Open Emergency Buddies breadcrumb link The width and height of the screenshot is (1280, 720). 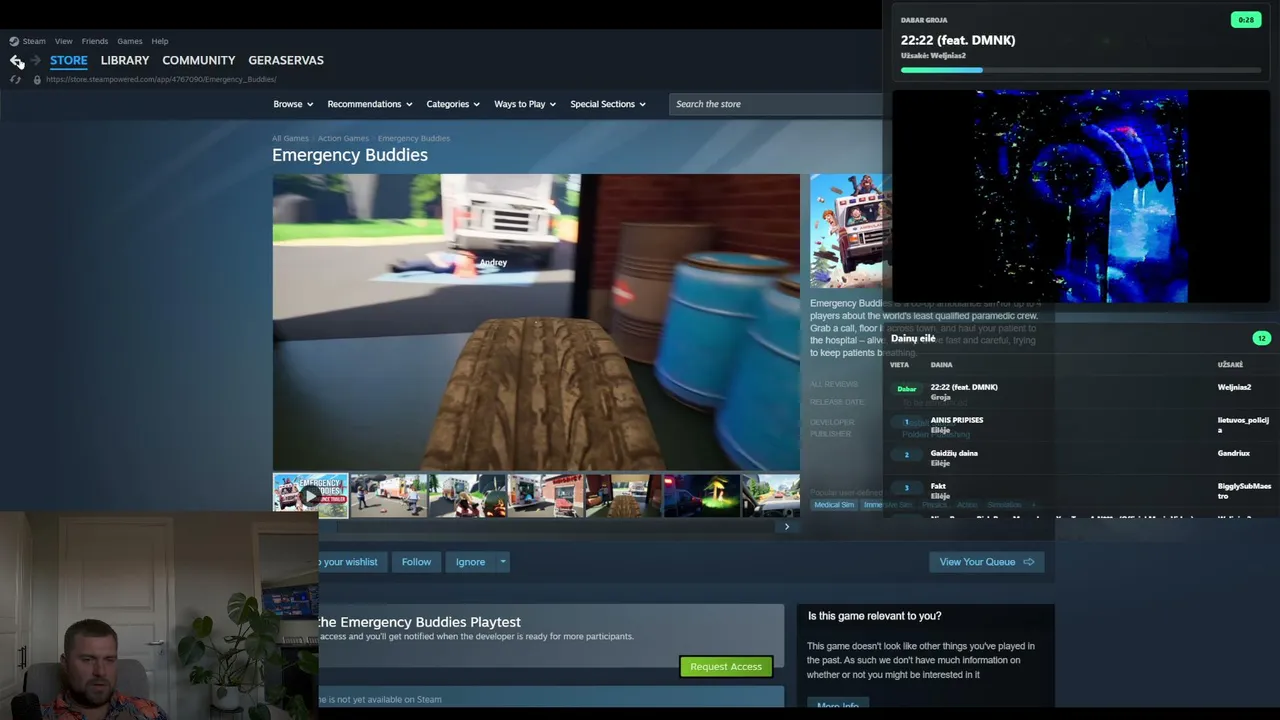(414, 138)
